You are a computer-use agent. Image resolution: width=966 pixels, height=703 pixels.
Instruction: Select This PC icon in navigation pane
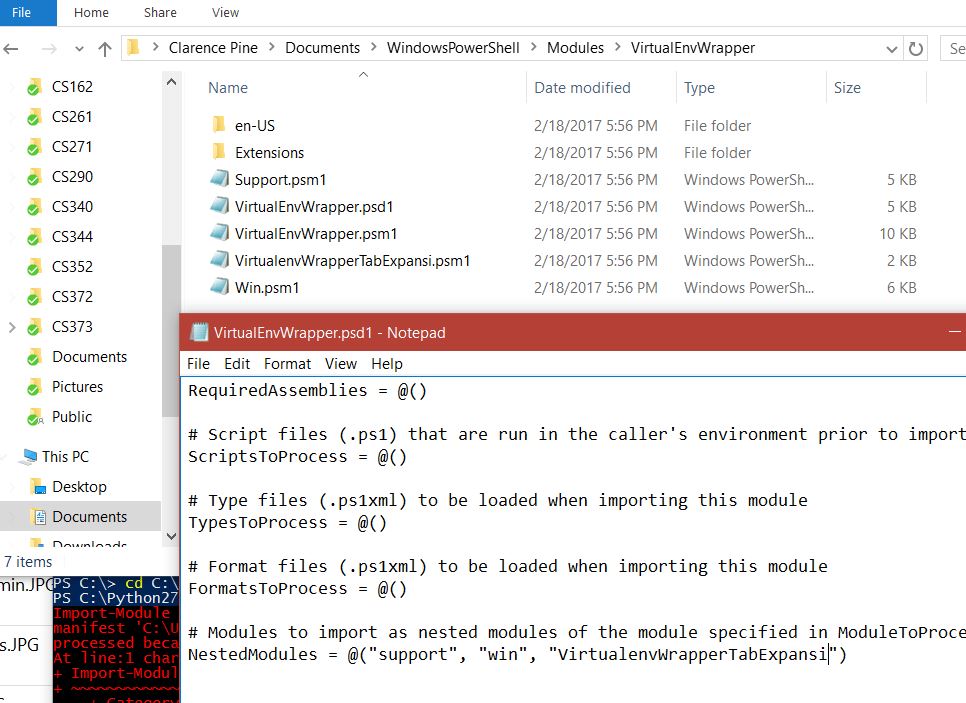pos(29,457)
